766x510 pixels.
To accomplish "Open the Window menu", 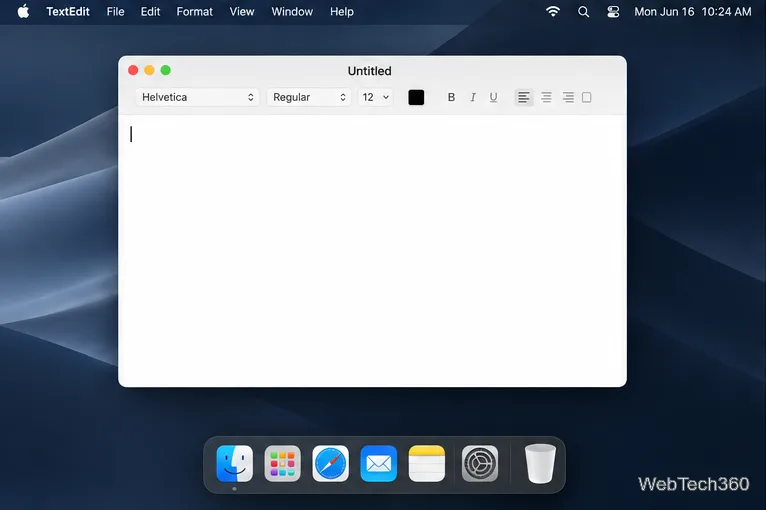I will pos(292,12).
